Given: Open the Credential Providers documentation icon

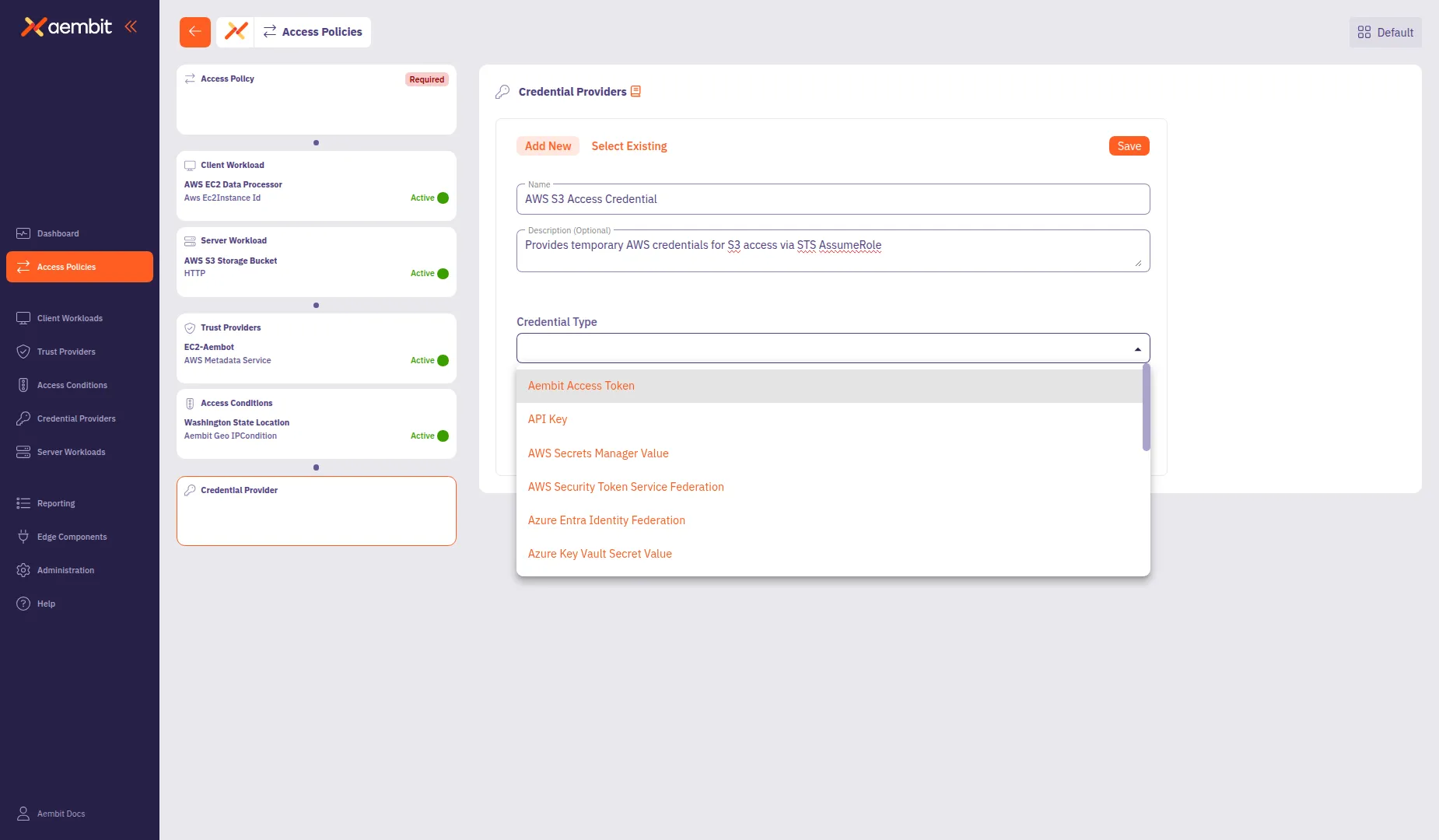Looking at the screenshot, I should (636, 91).
